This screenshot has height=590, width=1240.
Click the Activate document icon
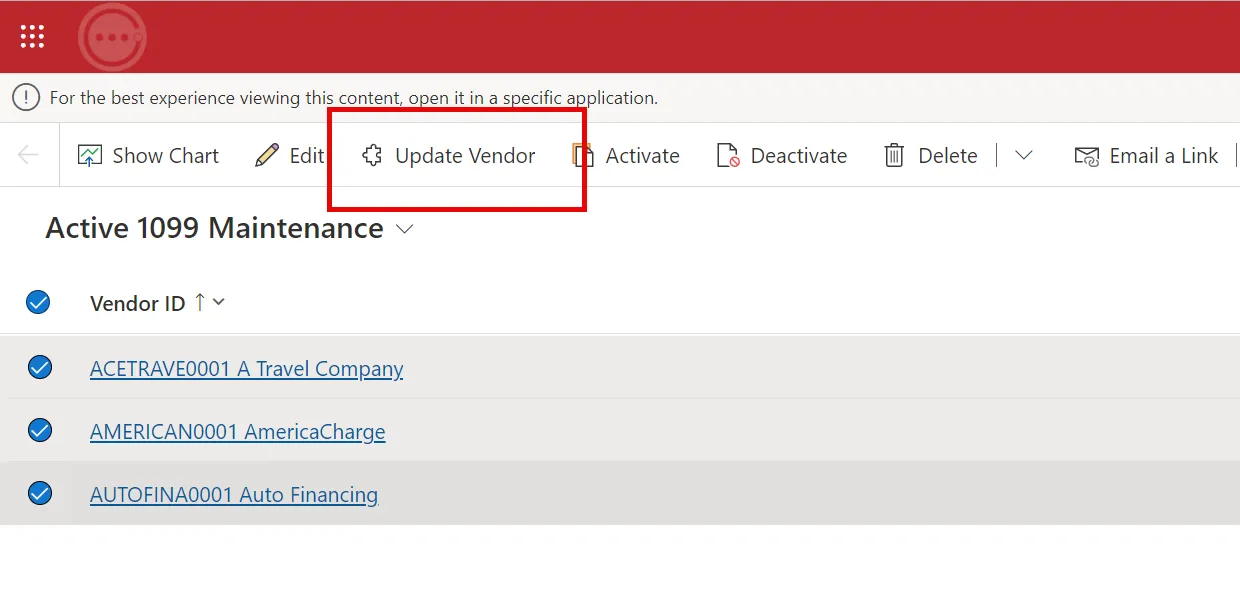tap(583, 156)
